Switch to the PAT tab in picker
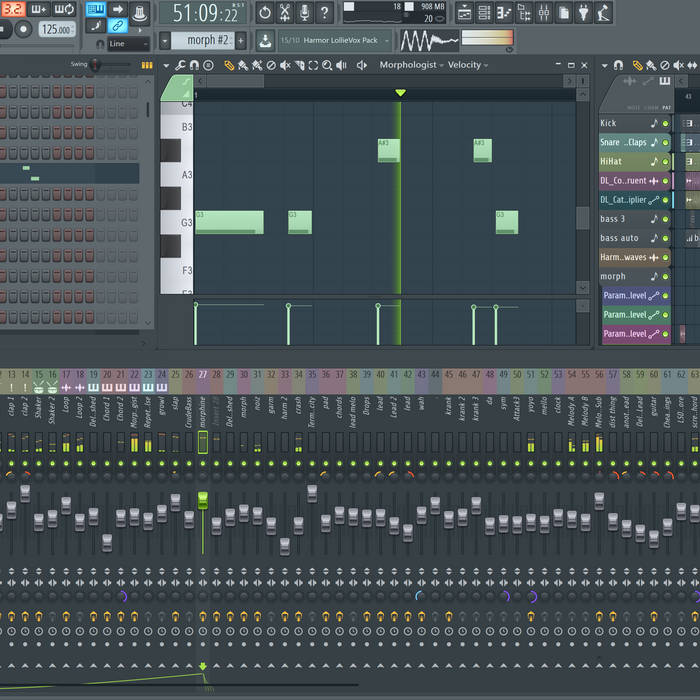 click(x=667, y=106)
